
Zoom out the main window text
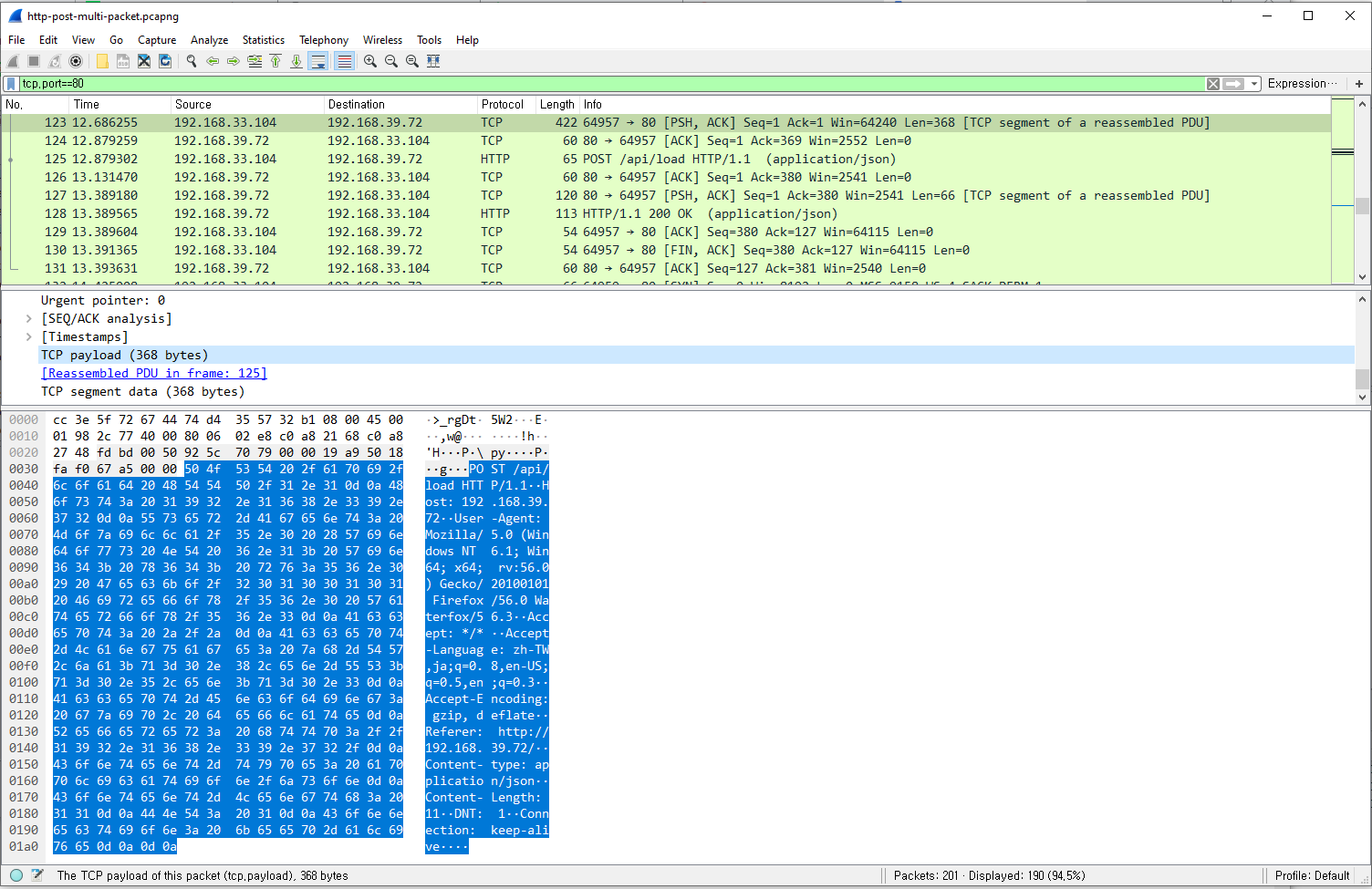coord(391,61)
